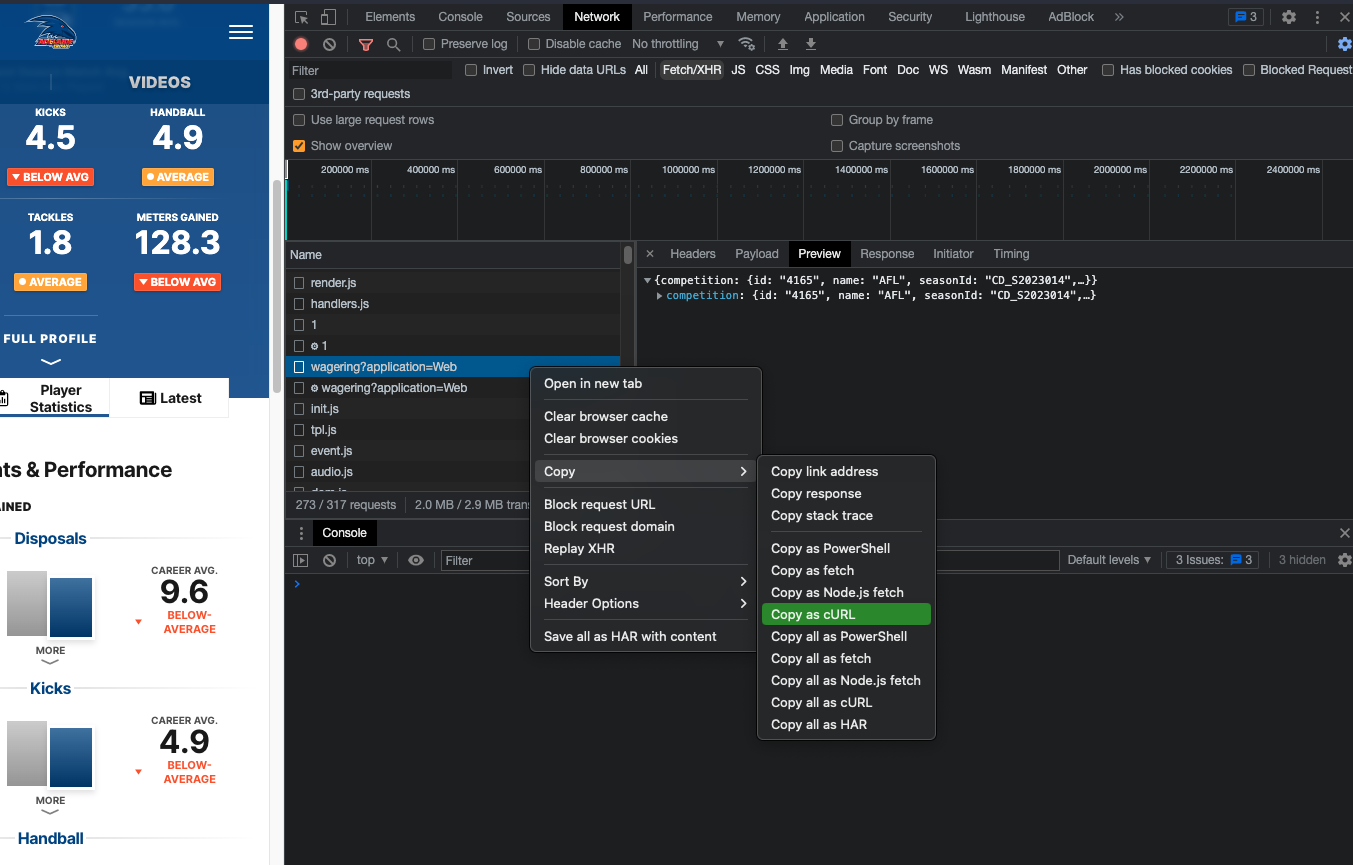Open DevTools settings gear icon

pyautogui.click(x=1289, y=17)
